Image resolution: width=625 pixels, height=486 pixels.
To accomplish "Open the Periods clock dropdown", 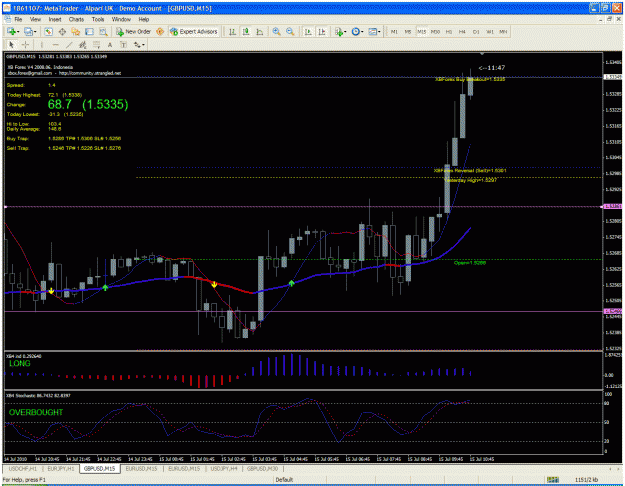I will click(357, 31).
